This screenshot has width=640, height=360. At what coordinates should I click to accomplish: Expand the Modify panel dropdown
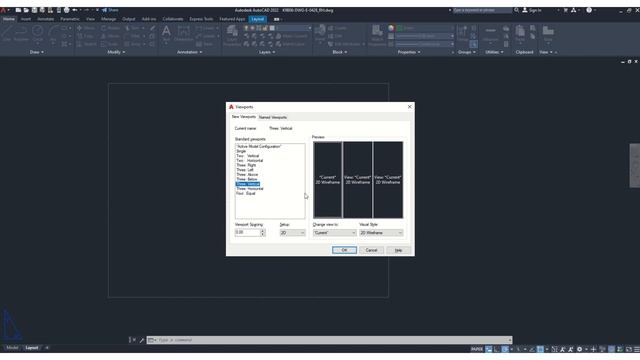point(116,52)
